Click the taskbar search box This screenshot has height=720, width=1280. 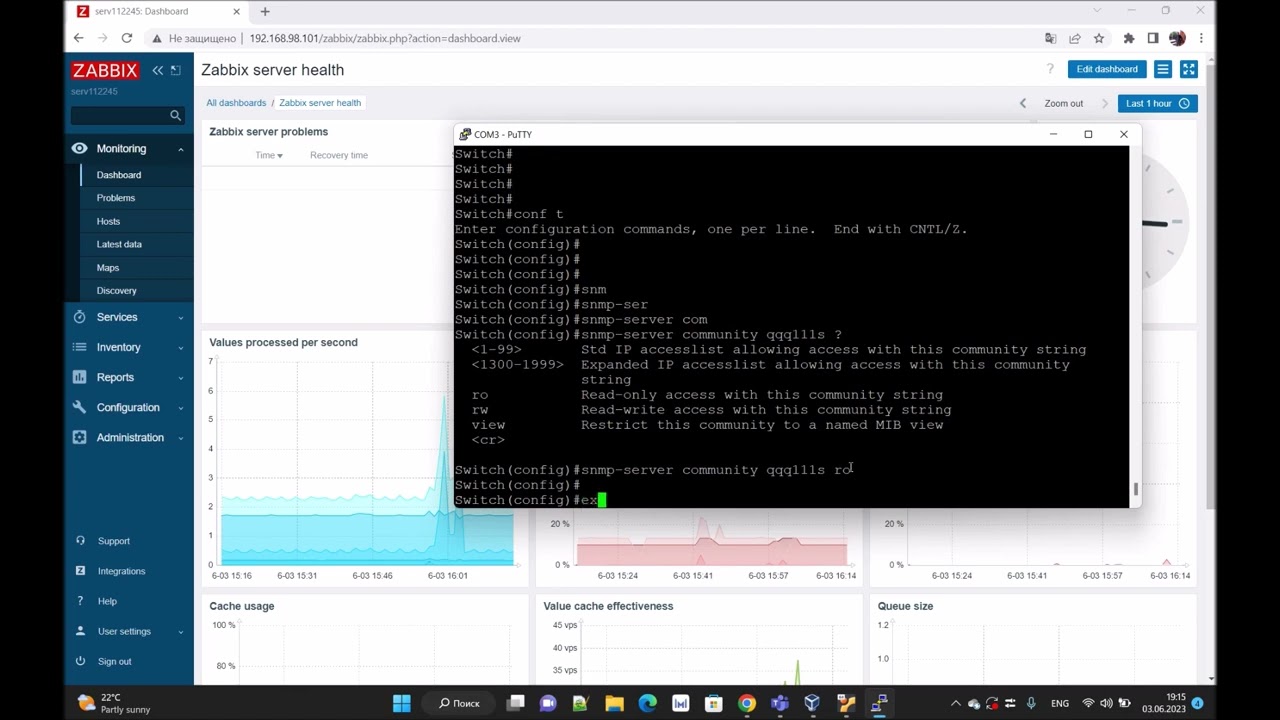pos(459,703)
